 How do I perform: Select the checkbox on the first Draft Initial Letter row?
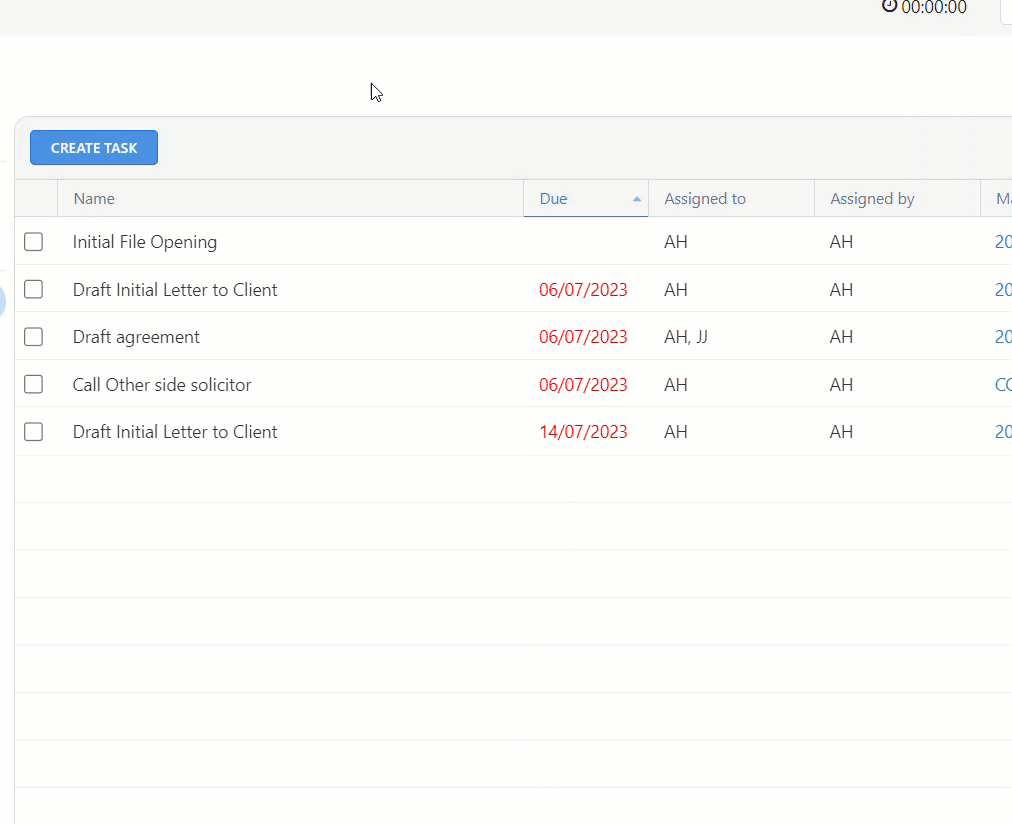(33, 289)
